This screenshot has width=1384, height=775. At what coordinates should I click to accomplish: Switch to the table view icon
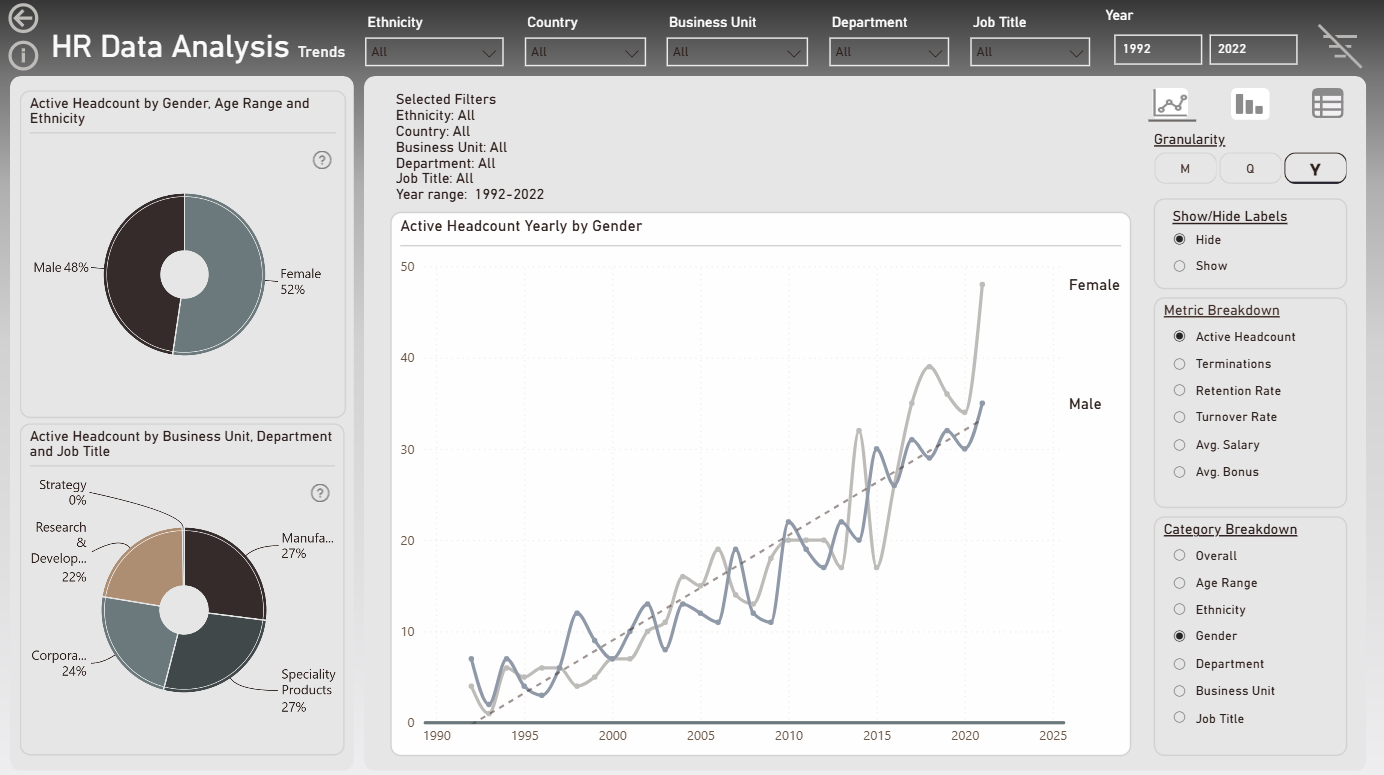tap(1328, 104)
